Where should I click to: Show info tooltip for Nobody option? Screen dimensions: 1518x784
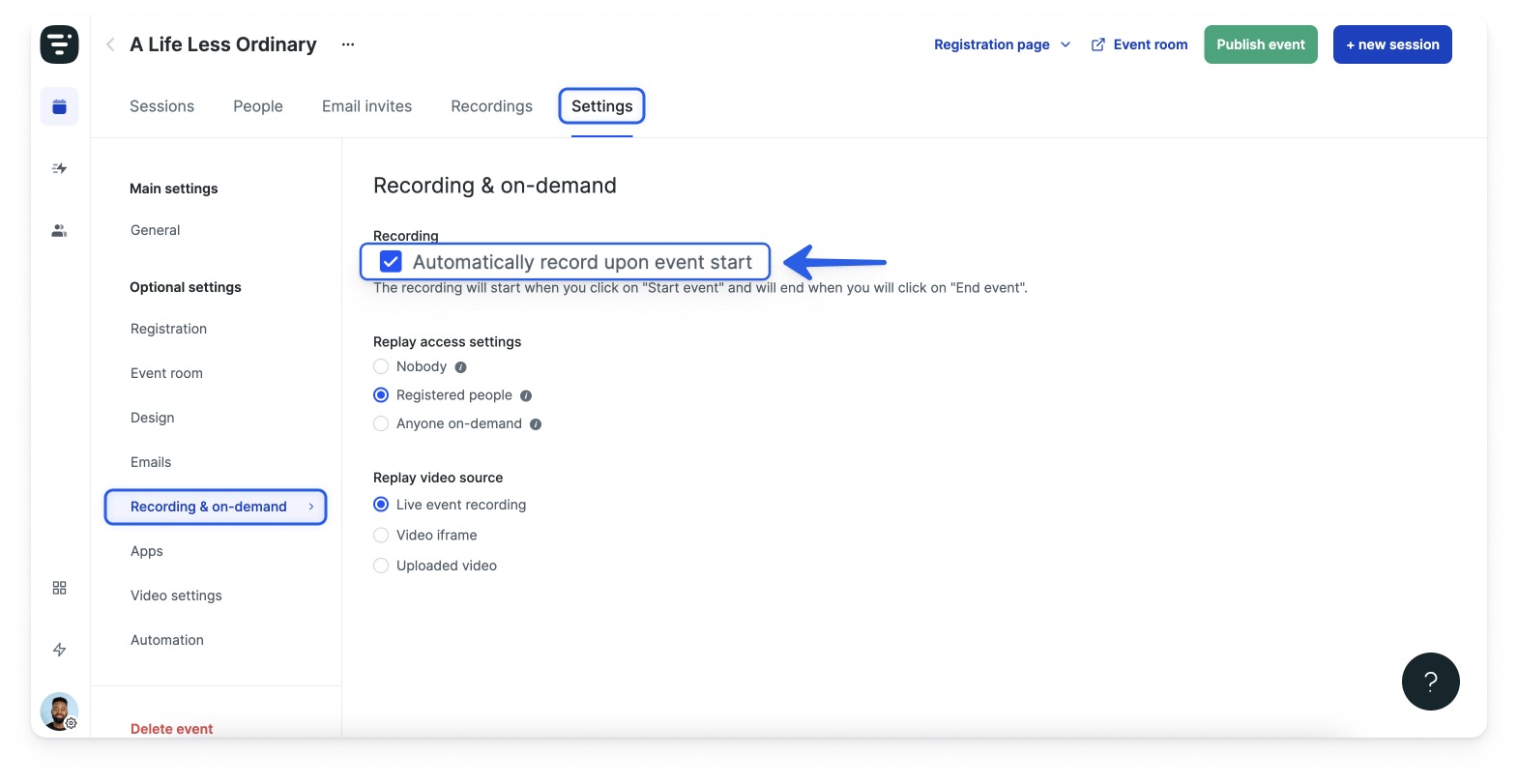coord(460,367)
